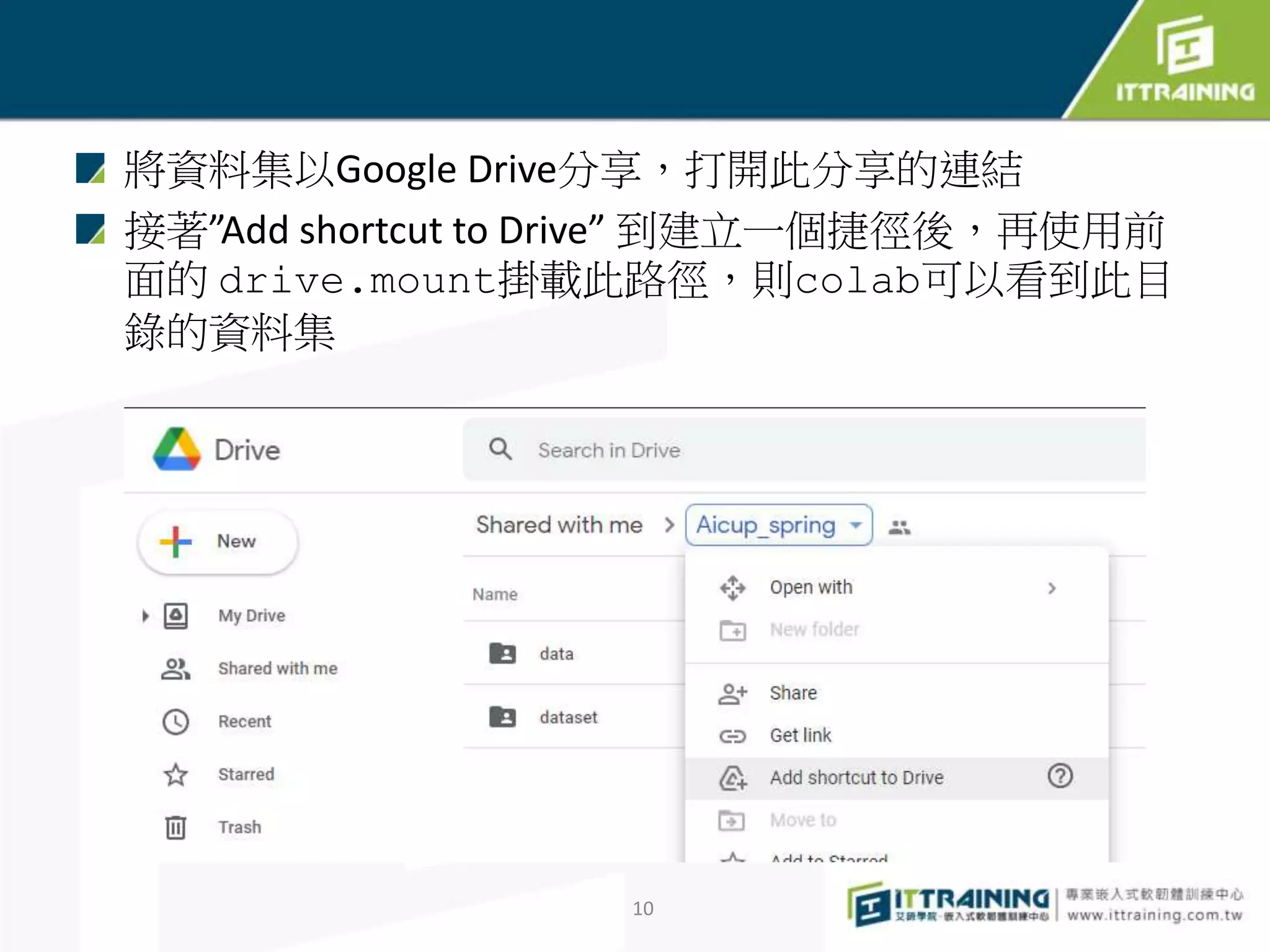Screen dimensions: 1270x952
Task: Click the help question mark icon
Action: 1060,776
